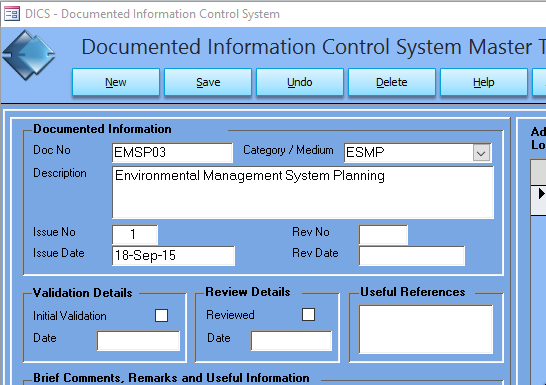Screen dimensions: 546x385
Task: Click the Save button
Action: tap(208, 82)
